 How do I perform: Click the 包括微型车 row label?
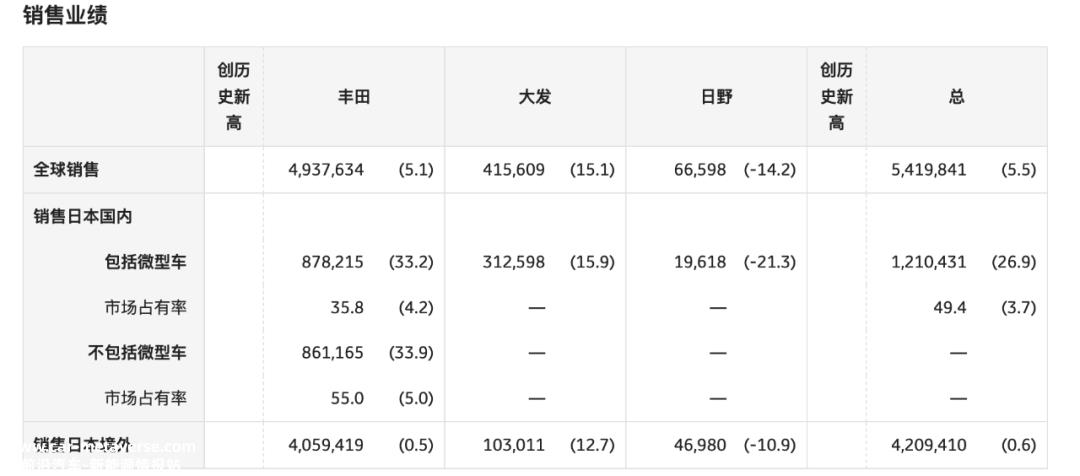(145, 262)
